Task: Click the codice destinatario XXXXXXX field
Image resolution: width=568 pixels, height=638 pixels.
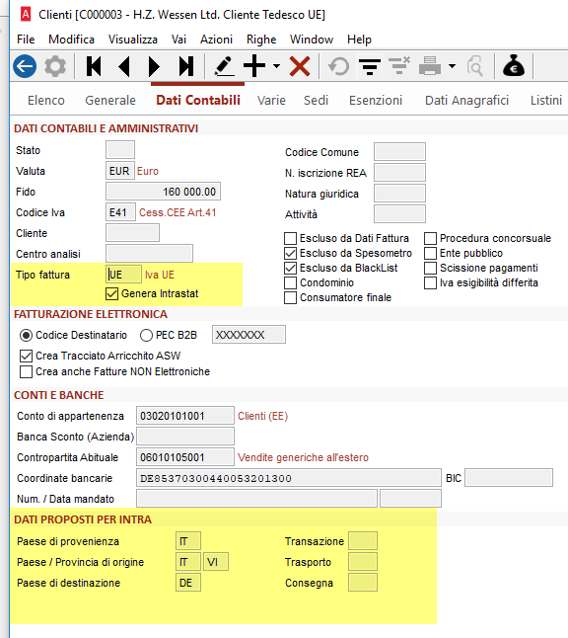Action: (x=249, y=334)
